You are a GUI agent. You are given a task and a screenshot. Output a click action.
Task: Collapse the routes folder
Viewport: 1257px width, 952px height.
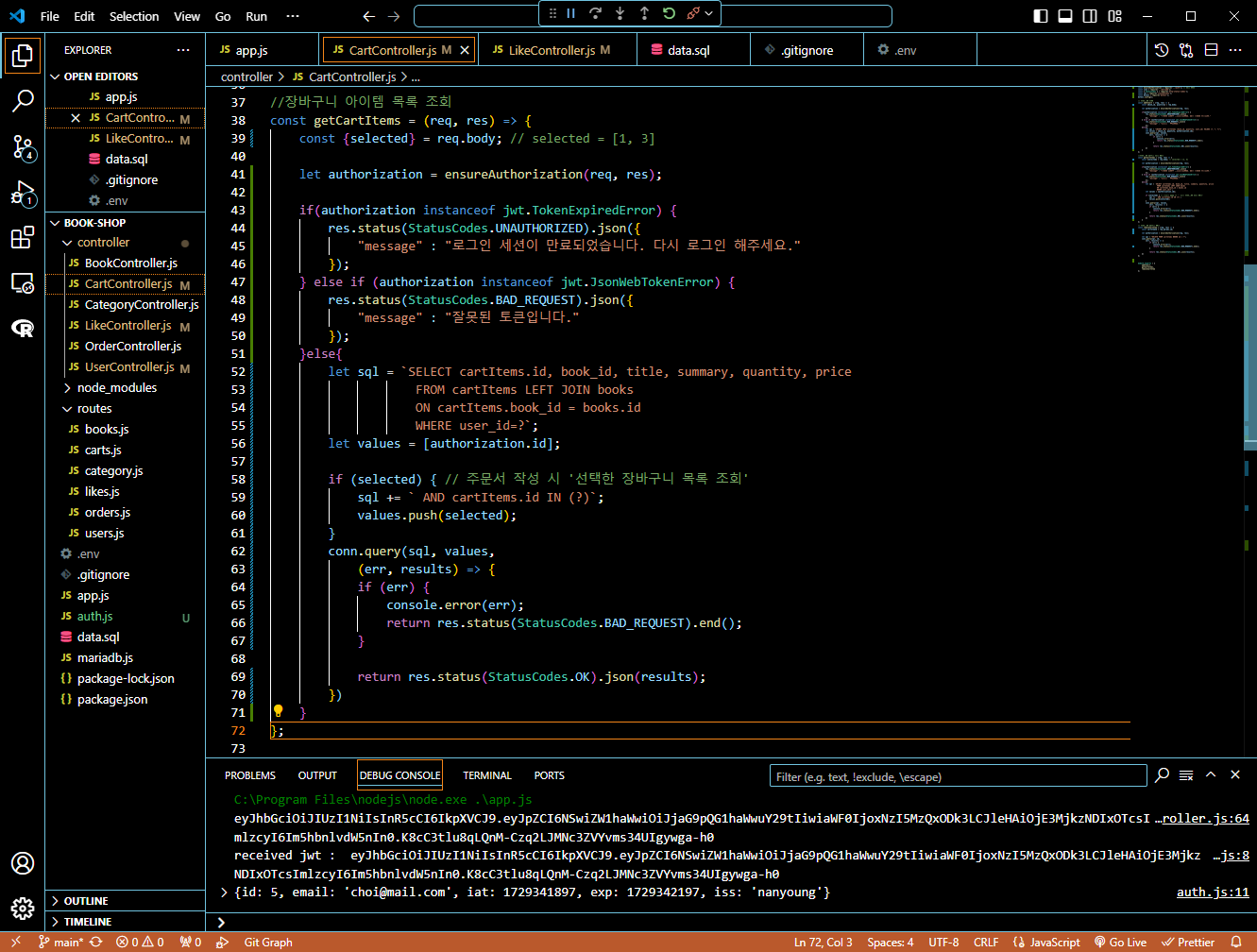point(126,409)
